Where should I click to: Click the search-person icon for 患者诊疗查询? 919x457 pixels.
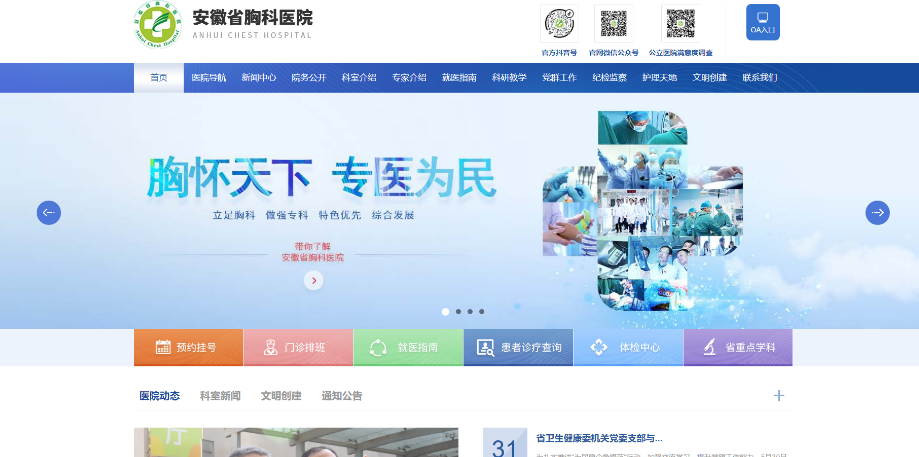point(485,347)
